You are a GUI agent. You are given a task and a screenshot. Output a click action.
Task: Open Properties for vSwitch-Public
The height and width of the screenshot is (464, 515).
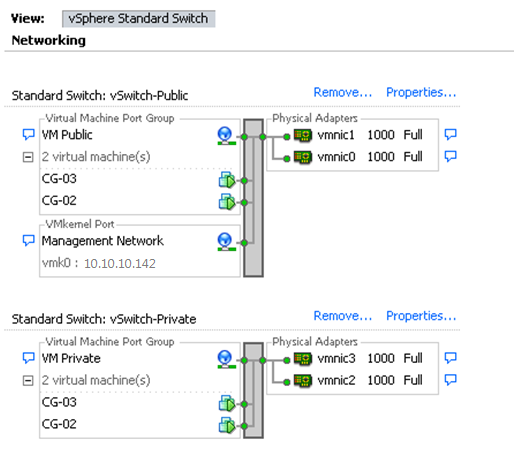click(x=421, y=92)
